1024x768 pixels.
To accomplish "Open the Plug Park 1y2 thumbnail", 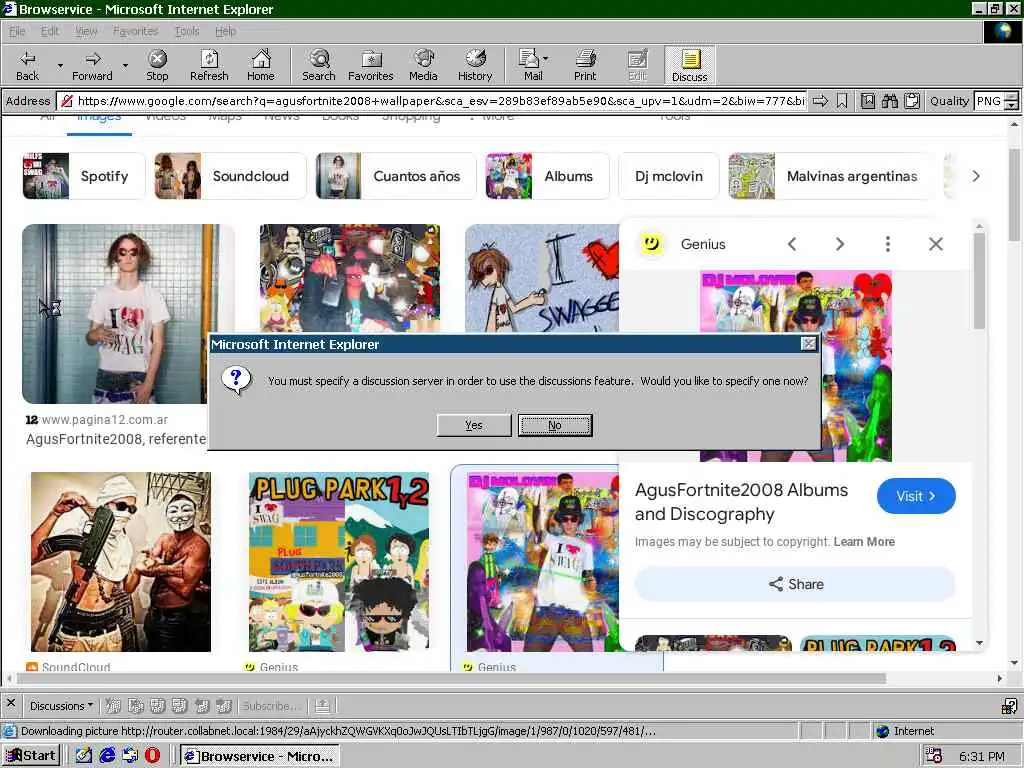I will click(x=340, y=562).
